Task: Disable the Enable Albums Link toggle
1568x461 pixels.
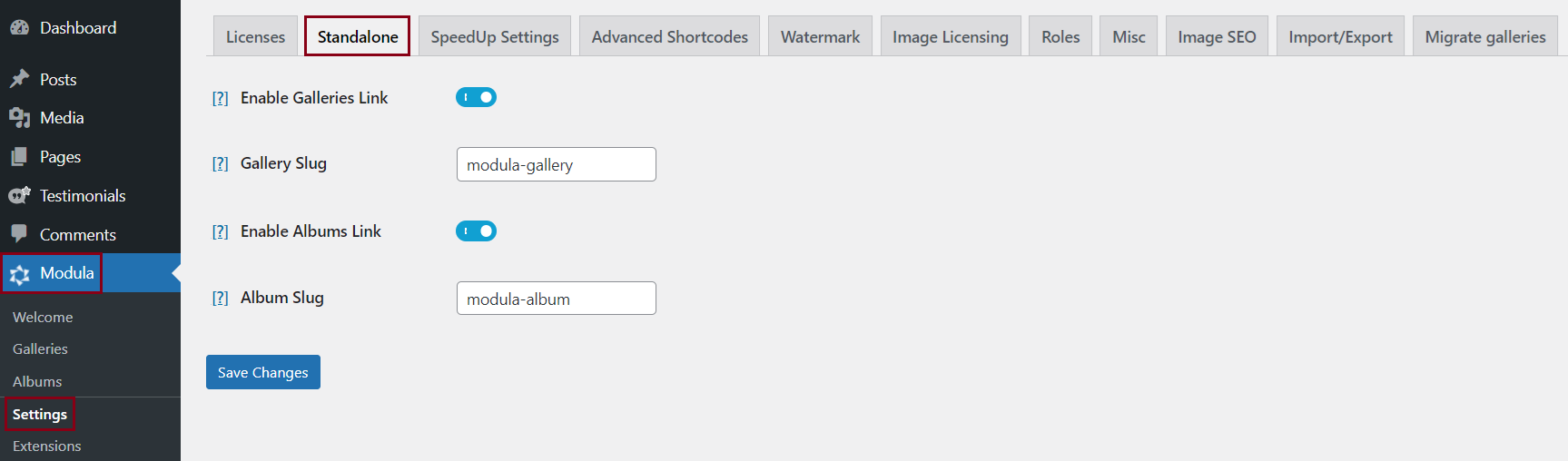Action: coord(476,231)
